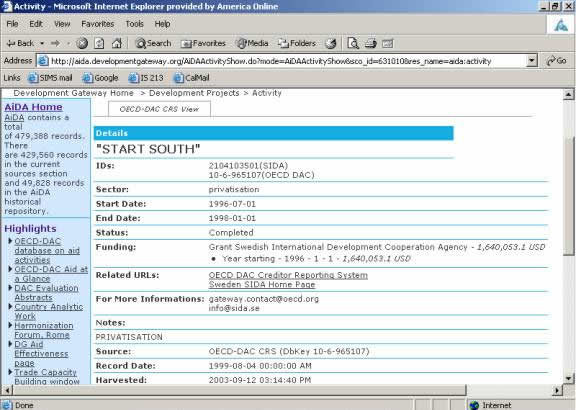This screenshot has height=410, width=576.
Task: Click the Details section header
Action: tap(273, 133)
